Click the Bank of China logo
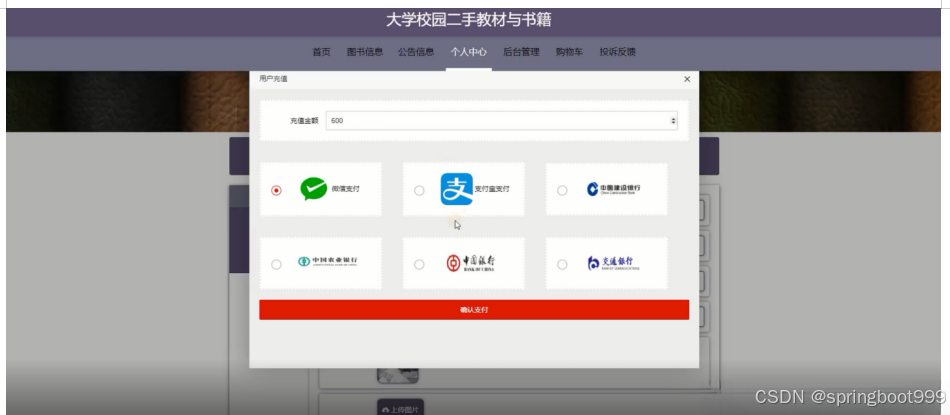Image resolution: width=950 pixels, height=415 pixels. tap(471, 262)
